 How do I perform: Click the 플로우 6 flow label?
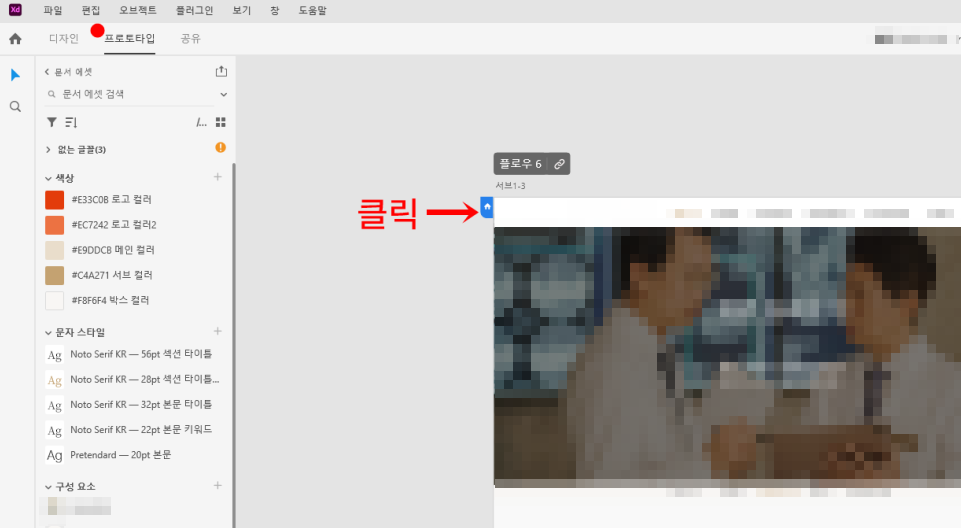(520, 164)
